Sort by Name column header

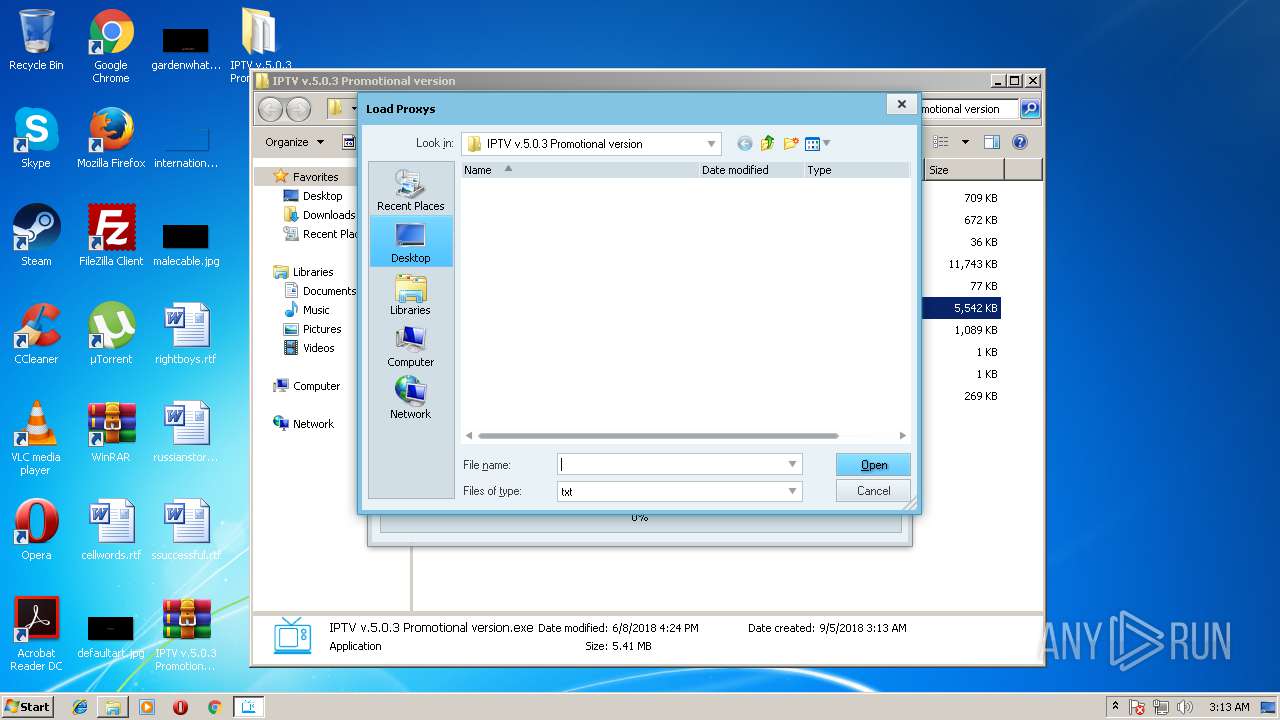click(579, 170)
